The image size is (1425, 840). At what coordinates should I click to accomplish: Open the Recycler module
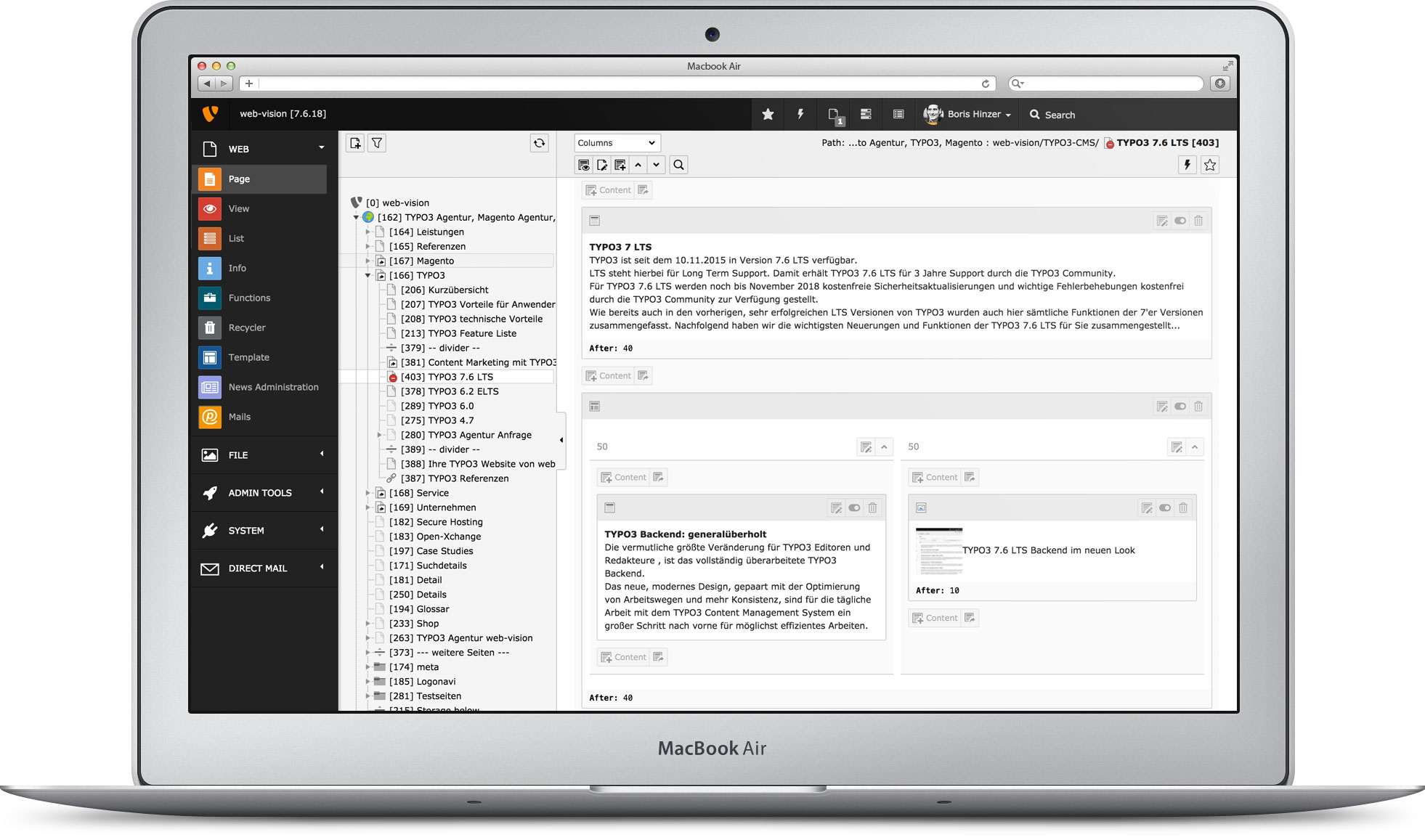[247, 327]
